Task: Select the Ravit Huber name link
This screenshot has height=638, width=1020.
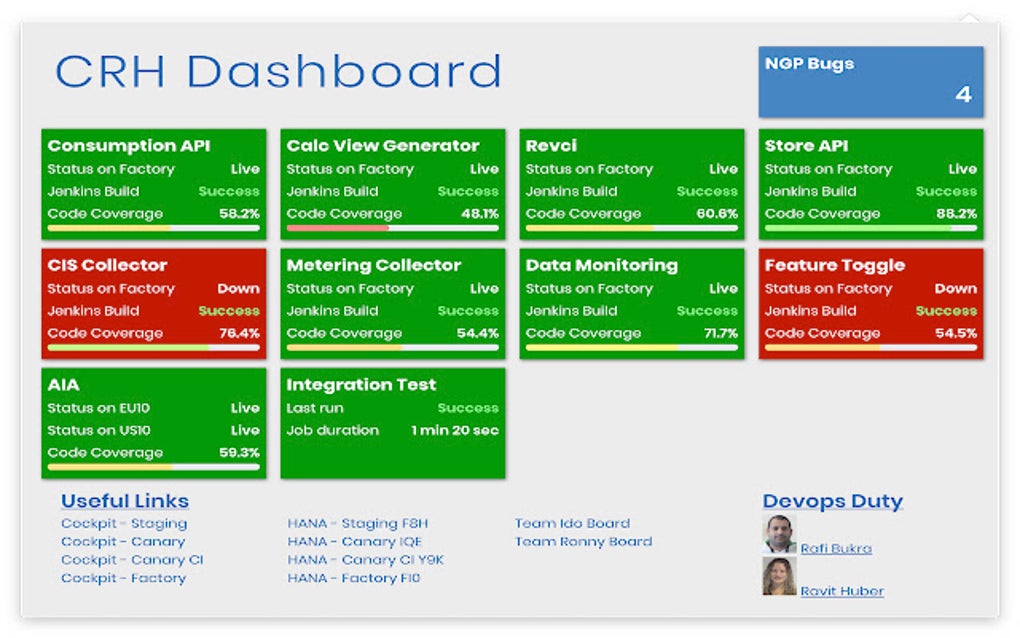Action: point(842,591)
